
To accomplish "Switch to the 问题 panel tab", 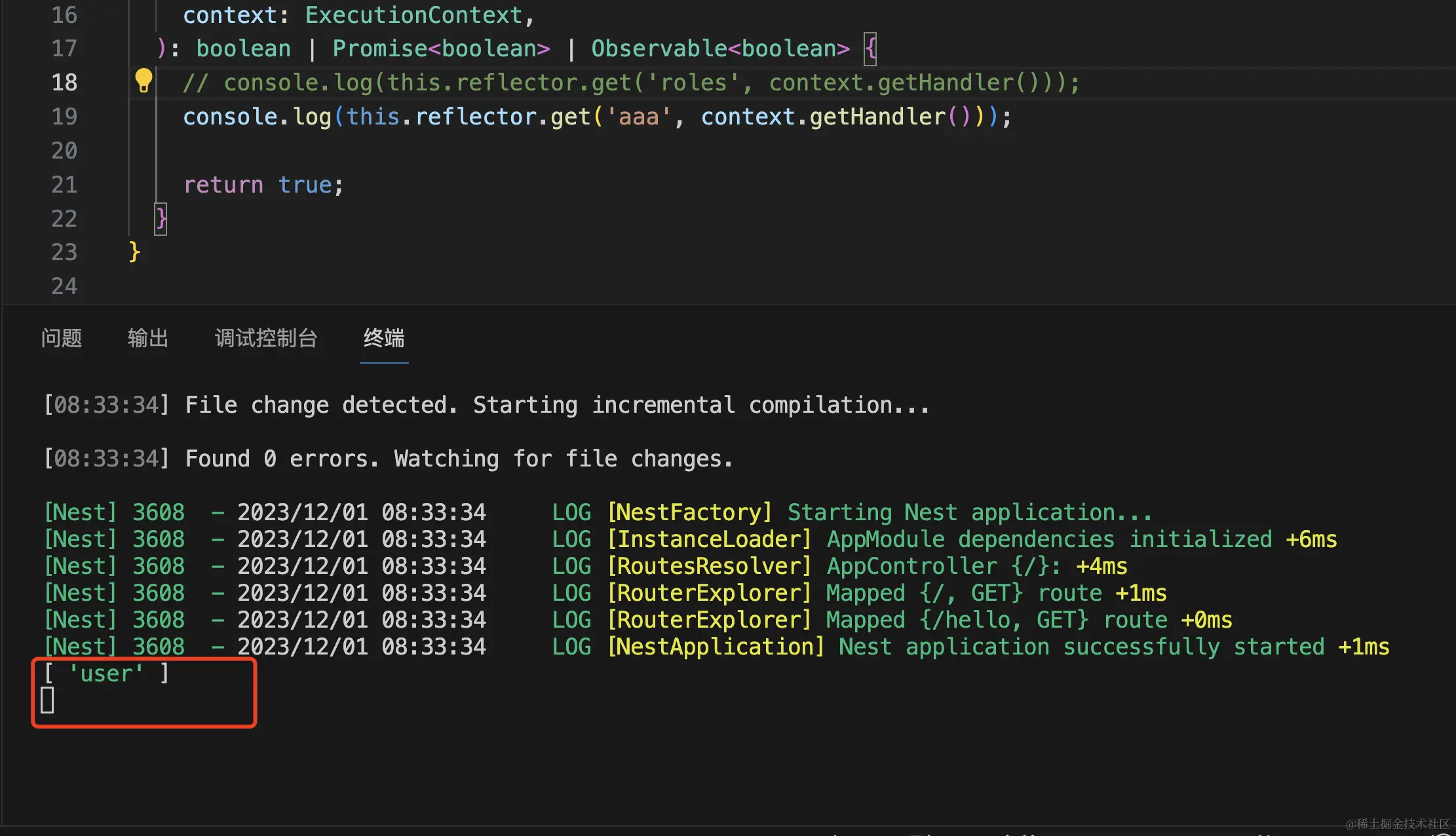I will [62, 338].
